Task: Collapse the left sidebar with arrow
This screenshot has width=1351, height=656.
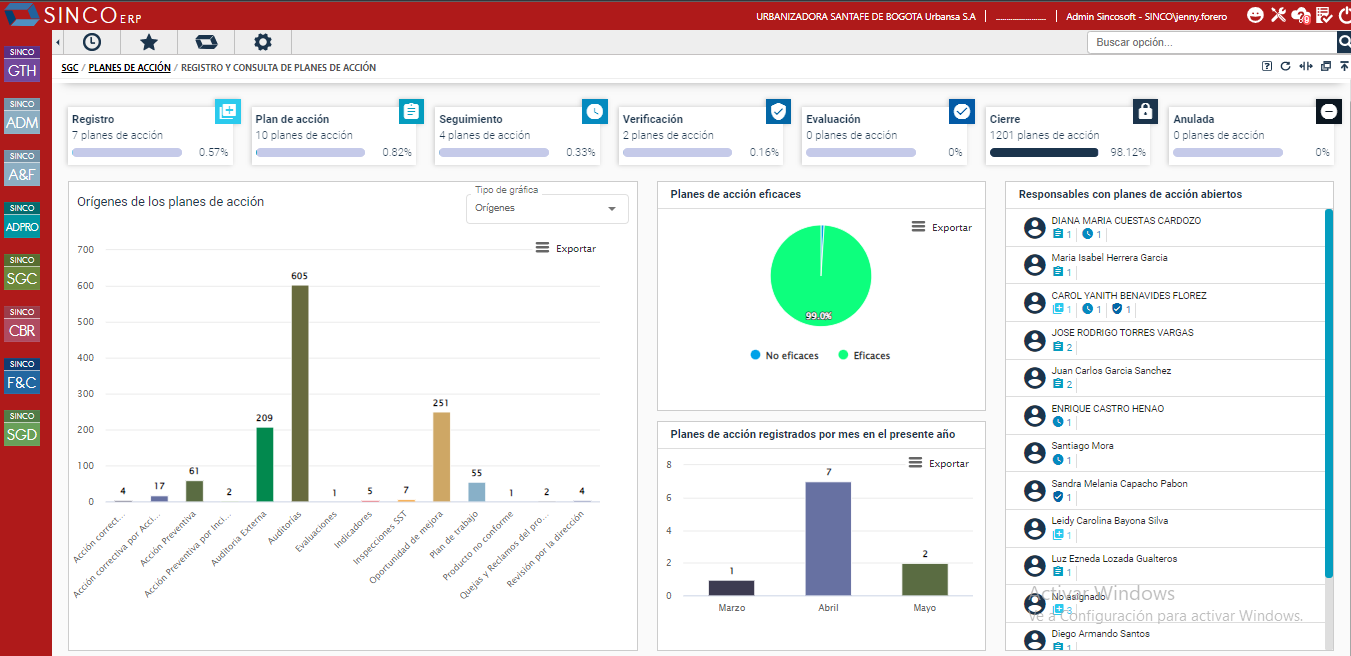Action: 58,42
